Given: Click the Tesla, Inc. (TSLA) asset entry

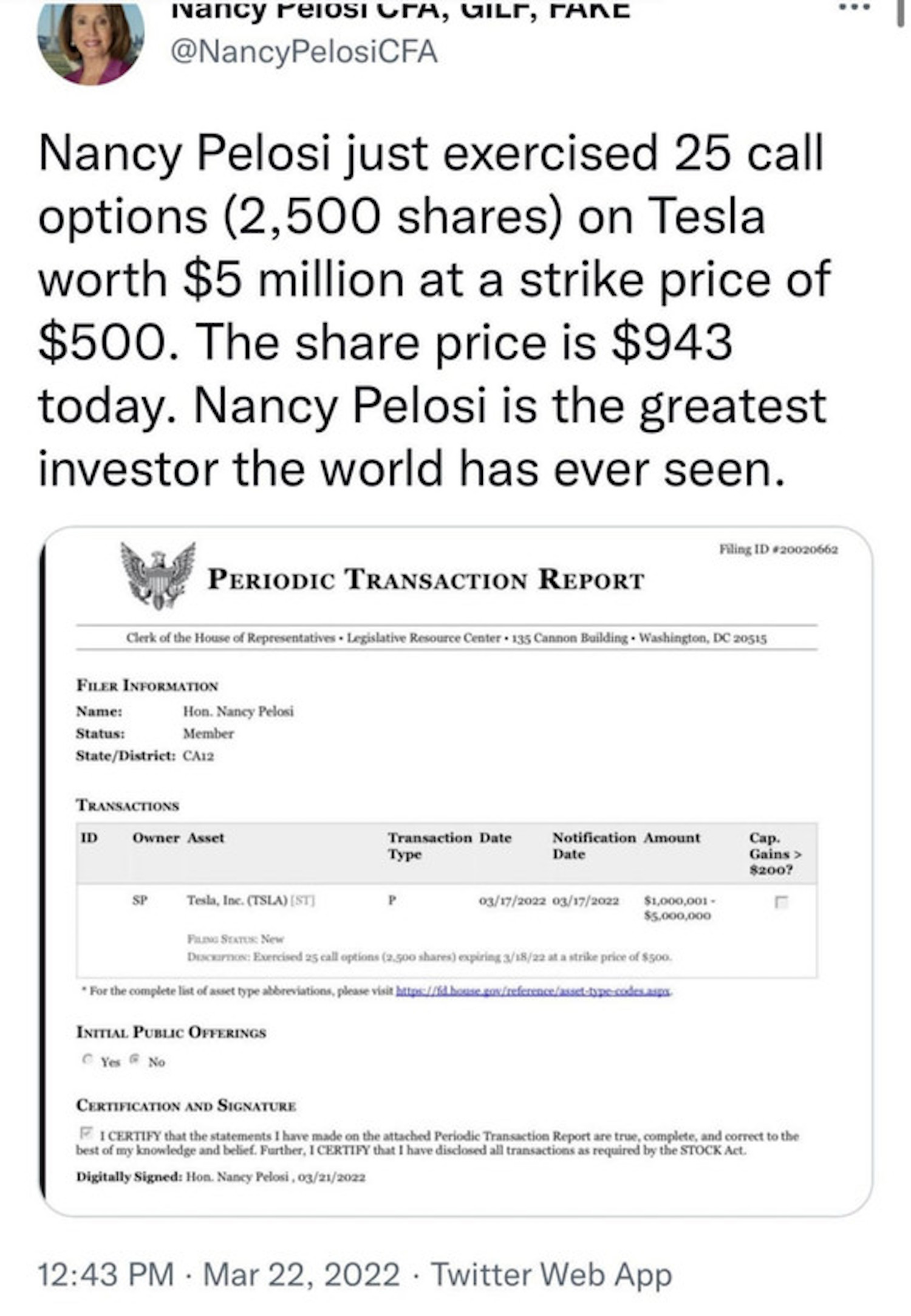Looking at the screenshot, I should click(237, 900).
